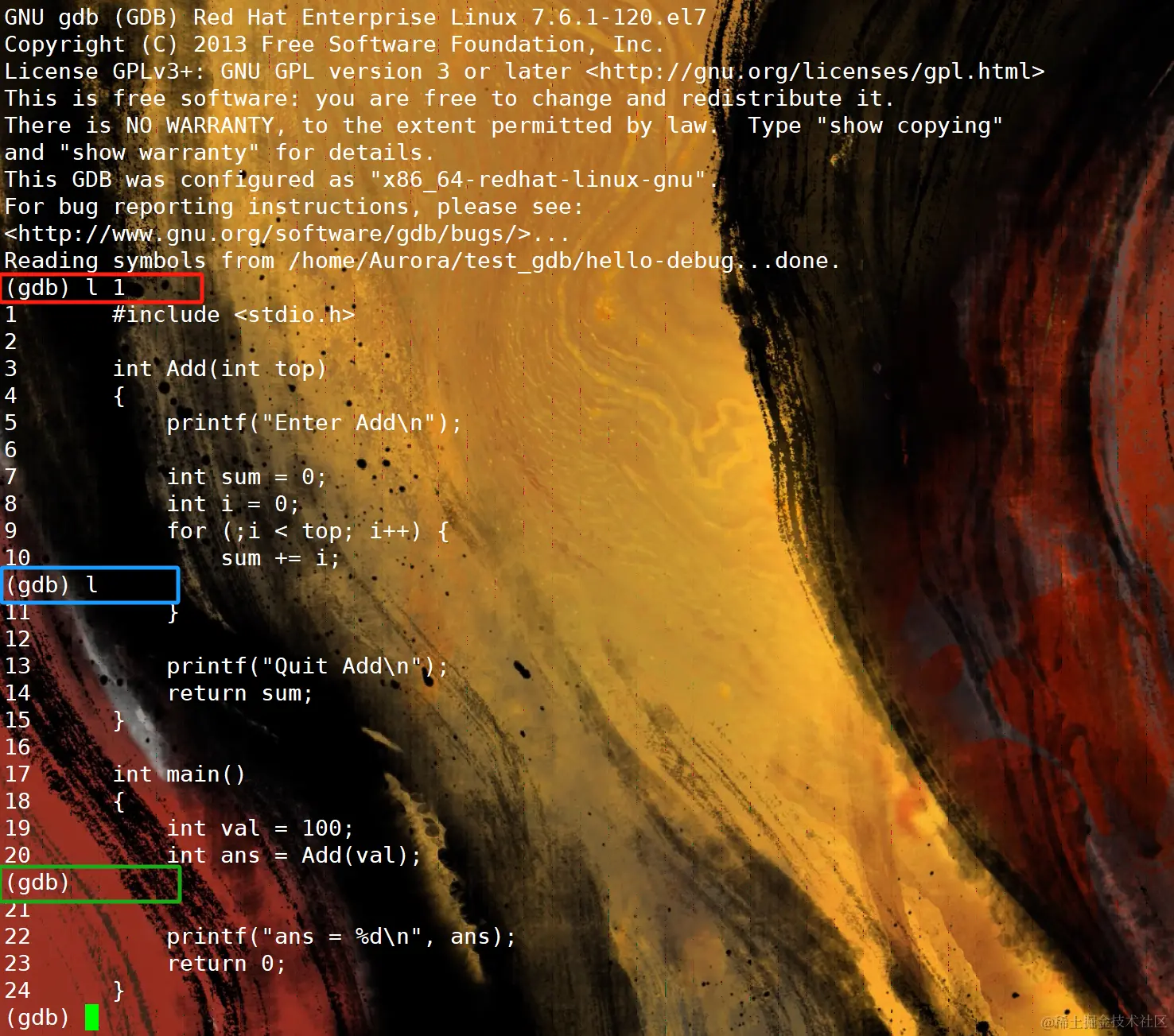Click the gdb bugs URL text

pyautogui.click(x=268, y=234)
